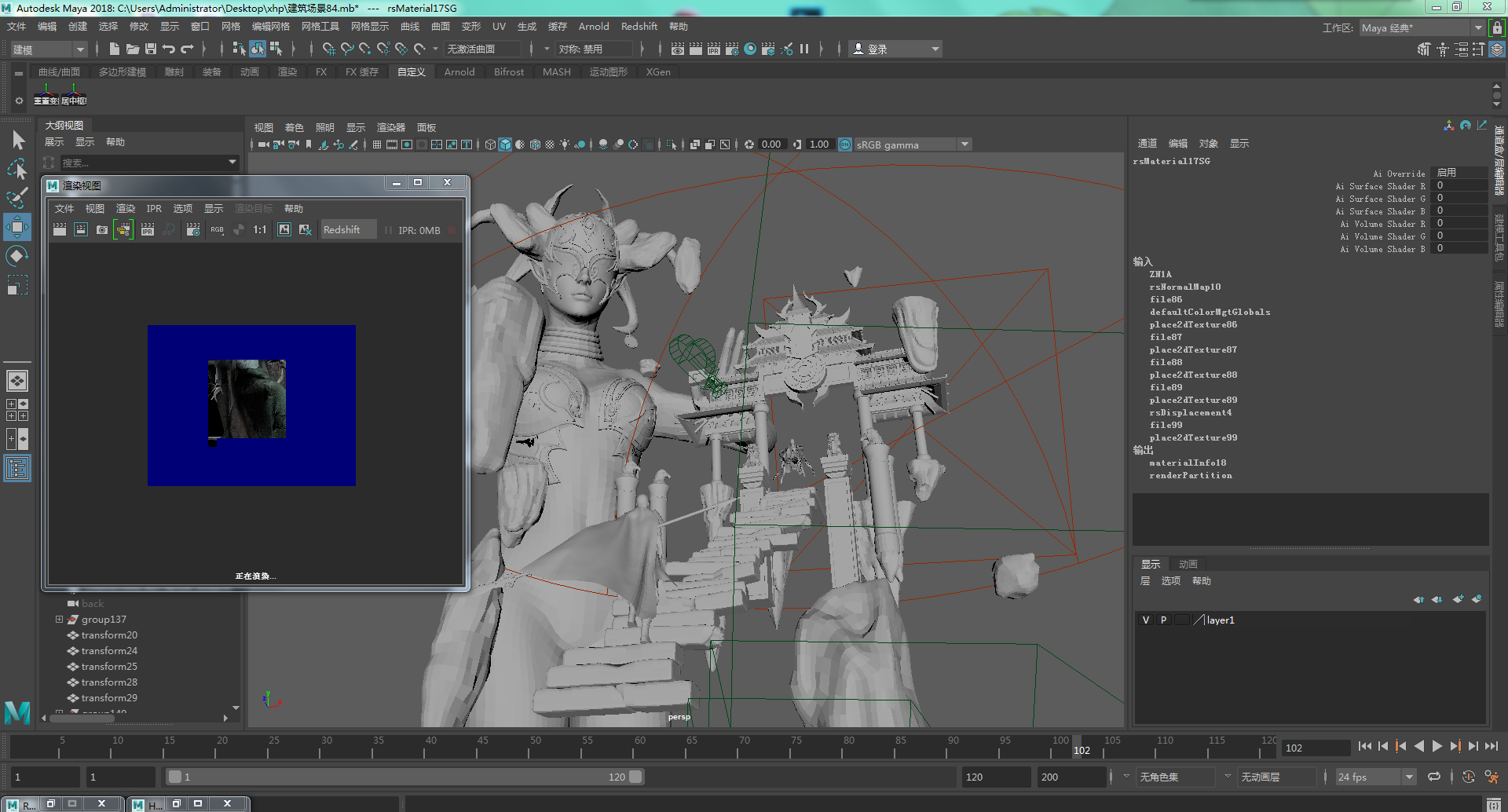Screen dimensions: 1508x812
Task: Click IPR render icon in Render View
Action: click(147, 230)
